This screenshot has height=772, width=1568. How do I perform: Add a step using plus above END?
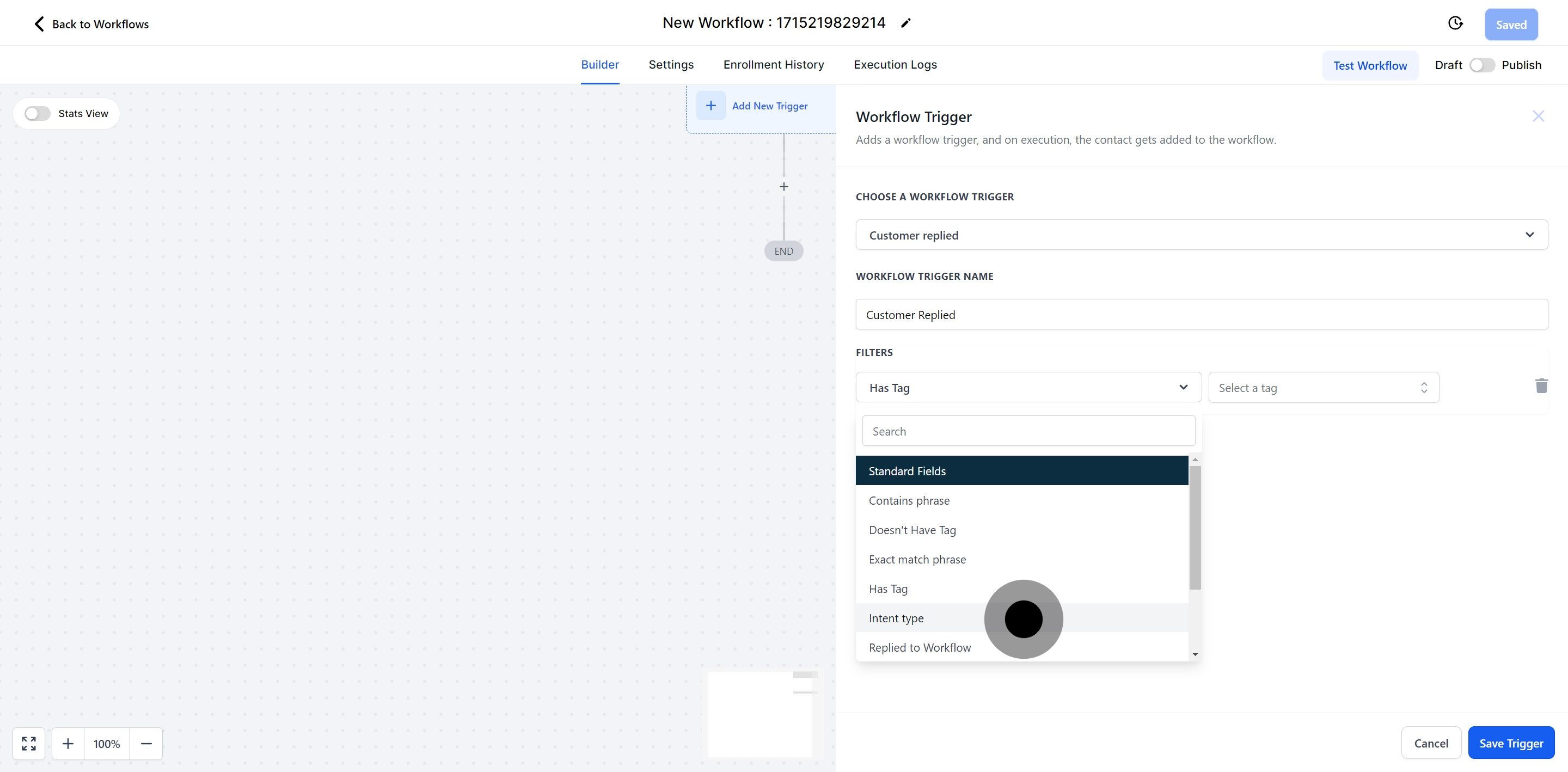click(783, 187)
